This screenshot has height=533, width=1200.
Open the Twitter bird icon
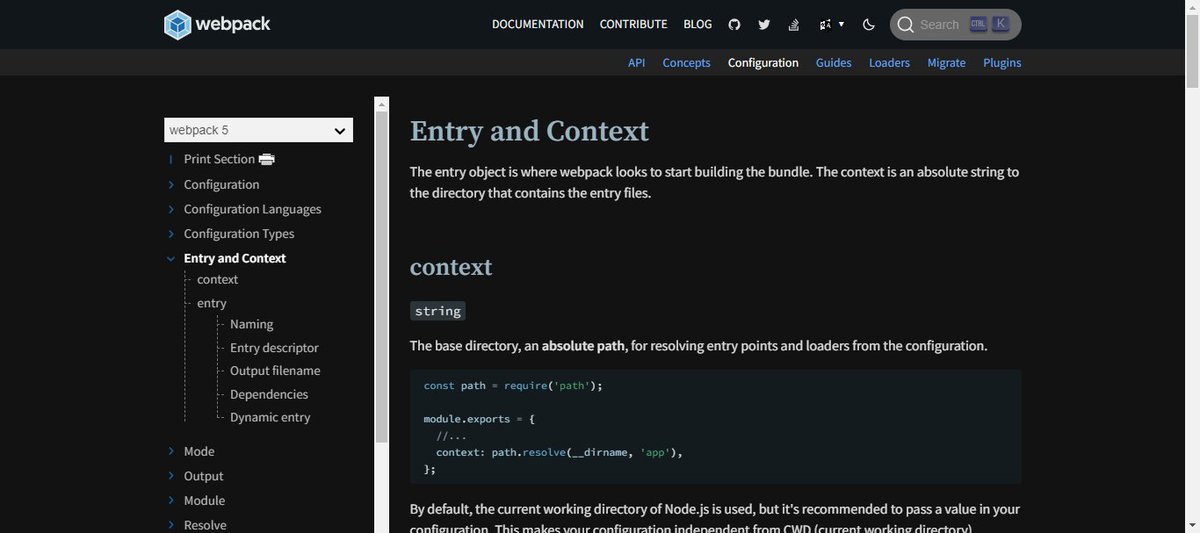pos(764,24)
